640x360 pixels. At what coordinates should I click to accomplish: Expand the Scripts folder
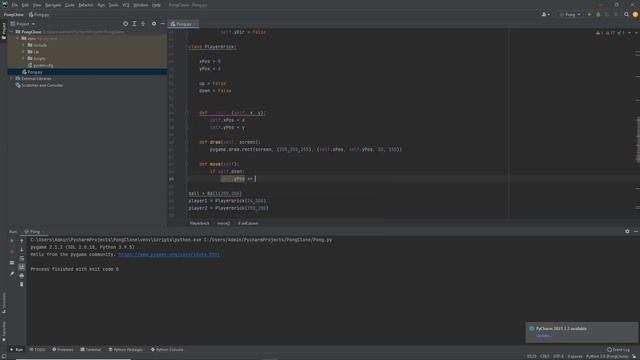tap(23, 58)
